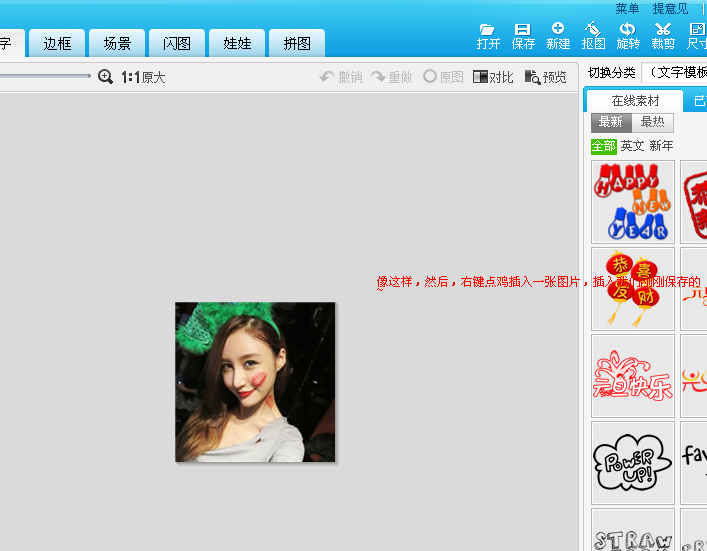Create new canvas with 新建 icon
The image size is (707, 551).
(x=558, y=36)
